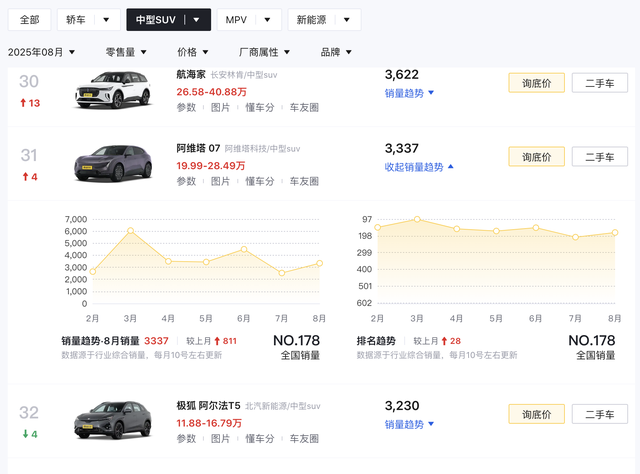
Task: Open the 2025年08月 date filter
Action: 41,52
